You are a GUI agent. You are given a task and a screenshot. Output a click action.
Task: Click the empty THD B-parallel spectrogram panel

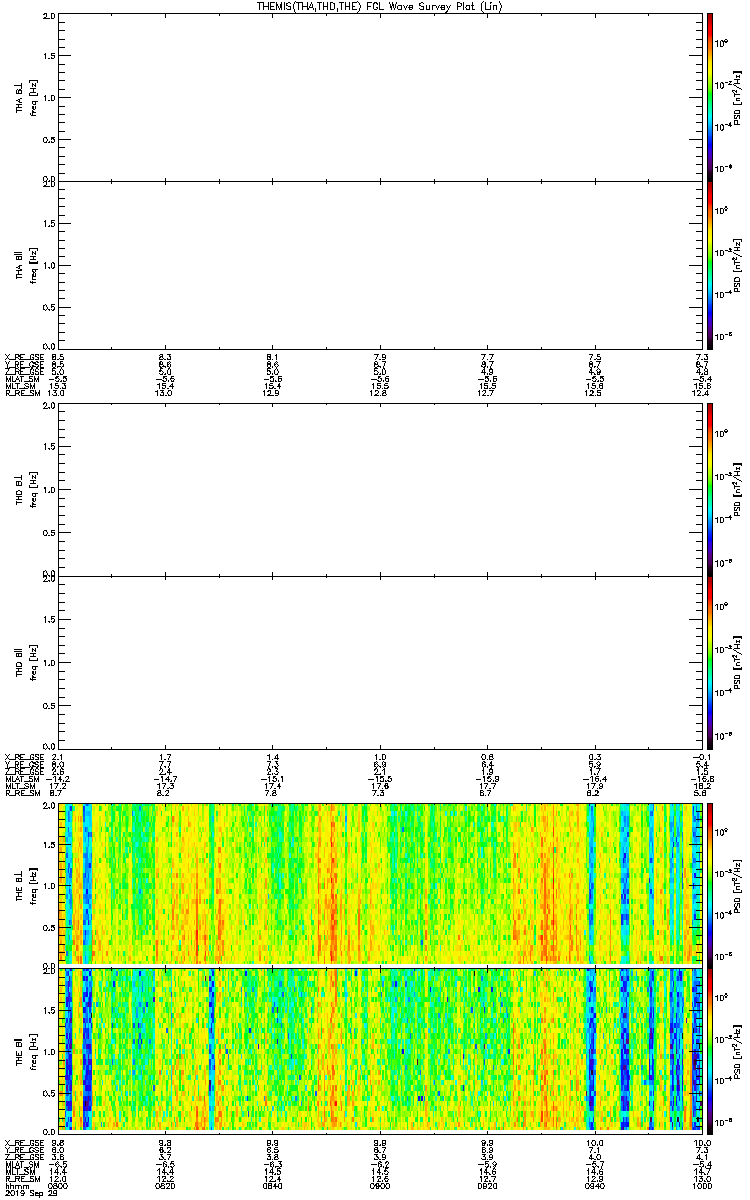(378, 661)
